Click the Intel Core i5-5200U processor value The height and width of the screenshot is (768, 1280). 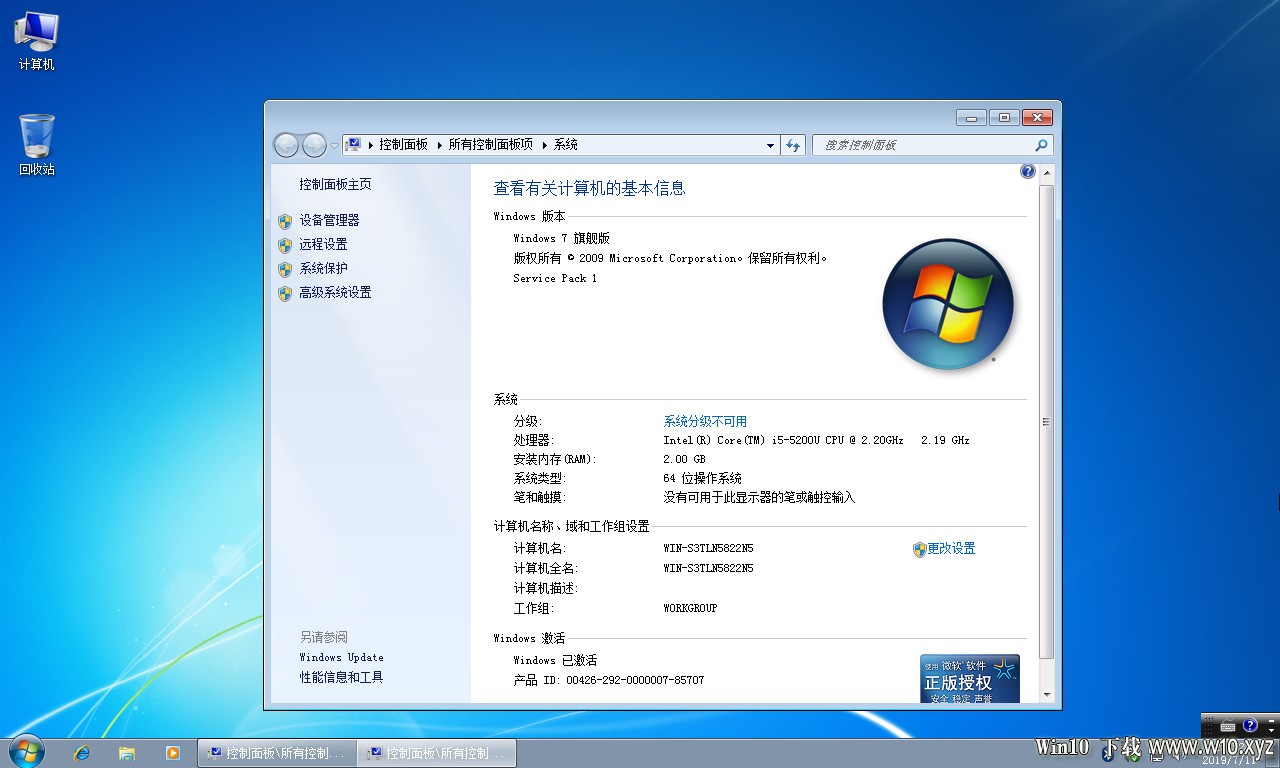(x=816, y=440)
